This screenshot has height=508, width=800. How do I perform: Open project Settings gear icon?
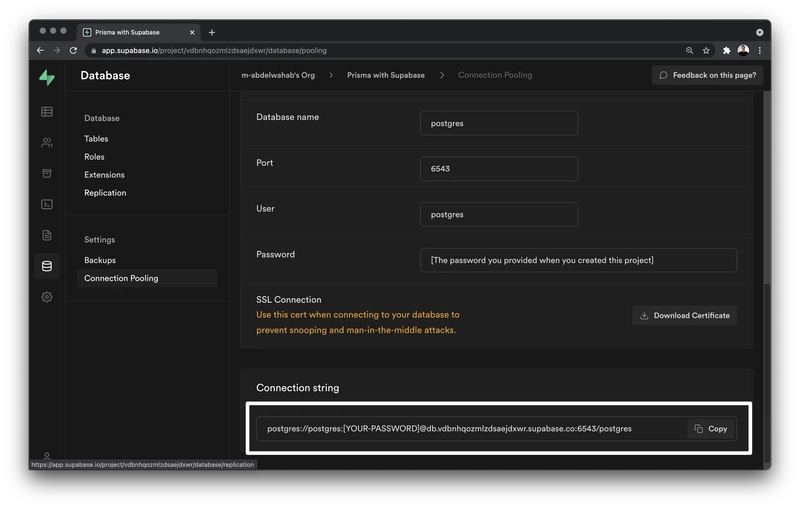coord(47,297)
